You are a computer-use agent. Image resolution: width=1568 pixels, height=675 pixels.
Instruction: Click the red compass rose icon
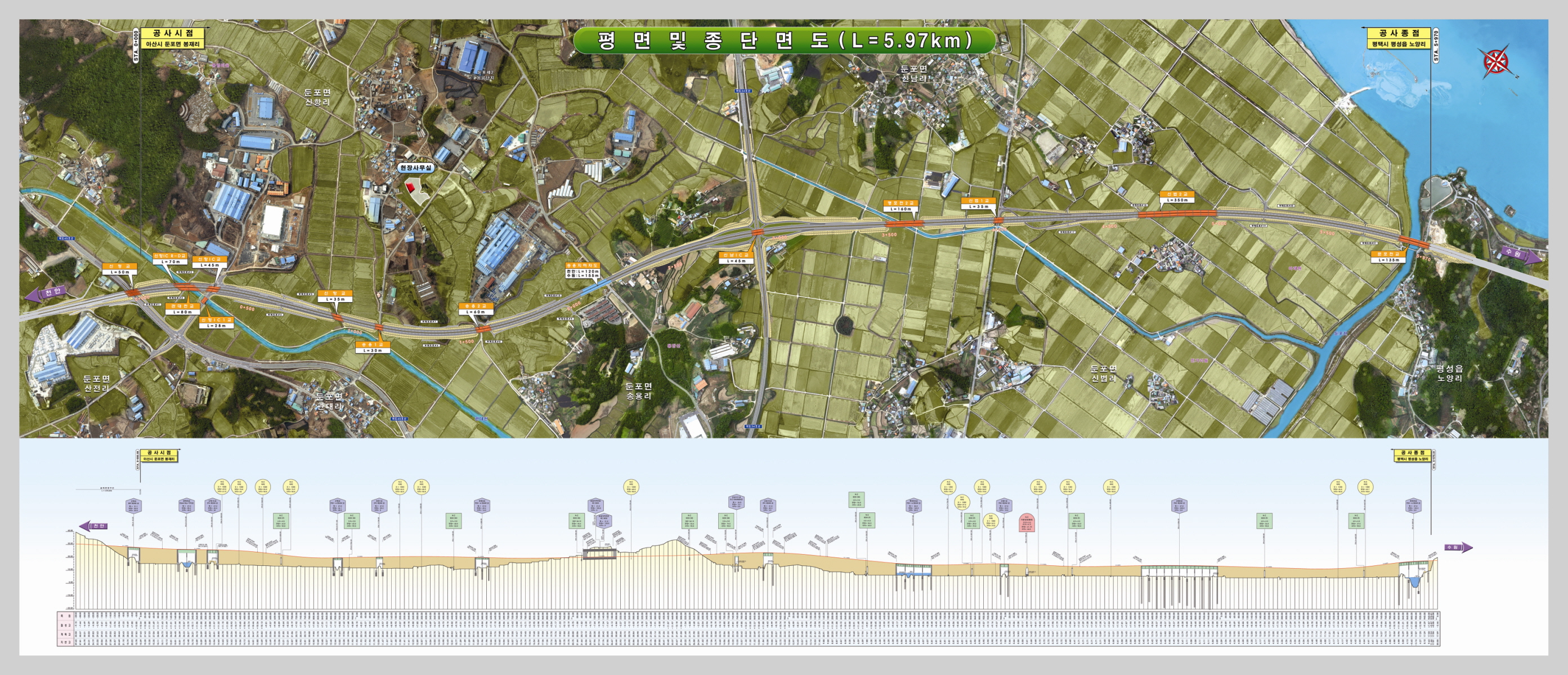[1495, 61]
